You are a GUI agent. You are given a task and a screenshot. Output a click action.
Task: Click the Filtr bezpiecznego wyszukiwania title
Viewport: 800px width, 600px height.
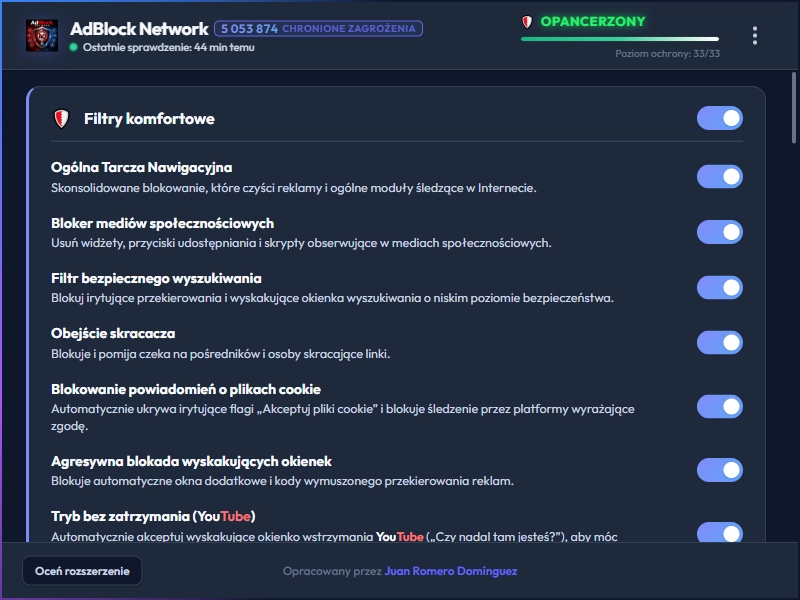tap(156, 279)
